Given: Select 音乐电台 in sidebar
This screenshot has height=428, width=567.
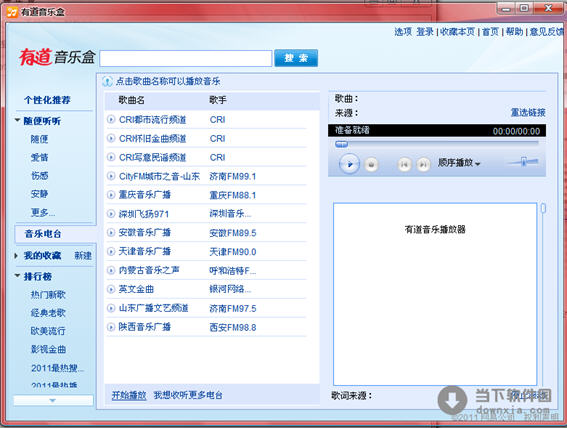Looking at the screenshot, I should (x=43, y=234).
